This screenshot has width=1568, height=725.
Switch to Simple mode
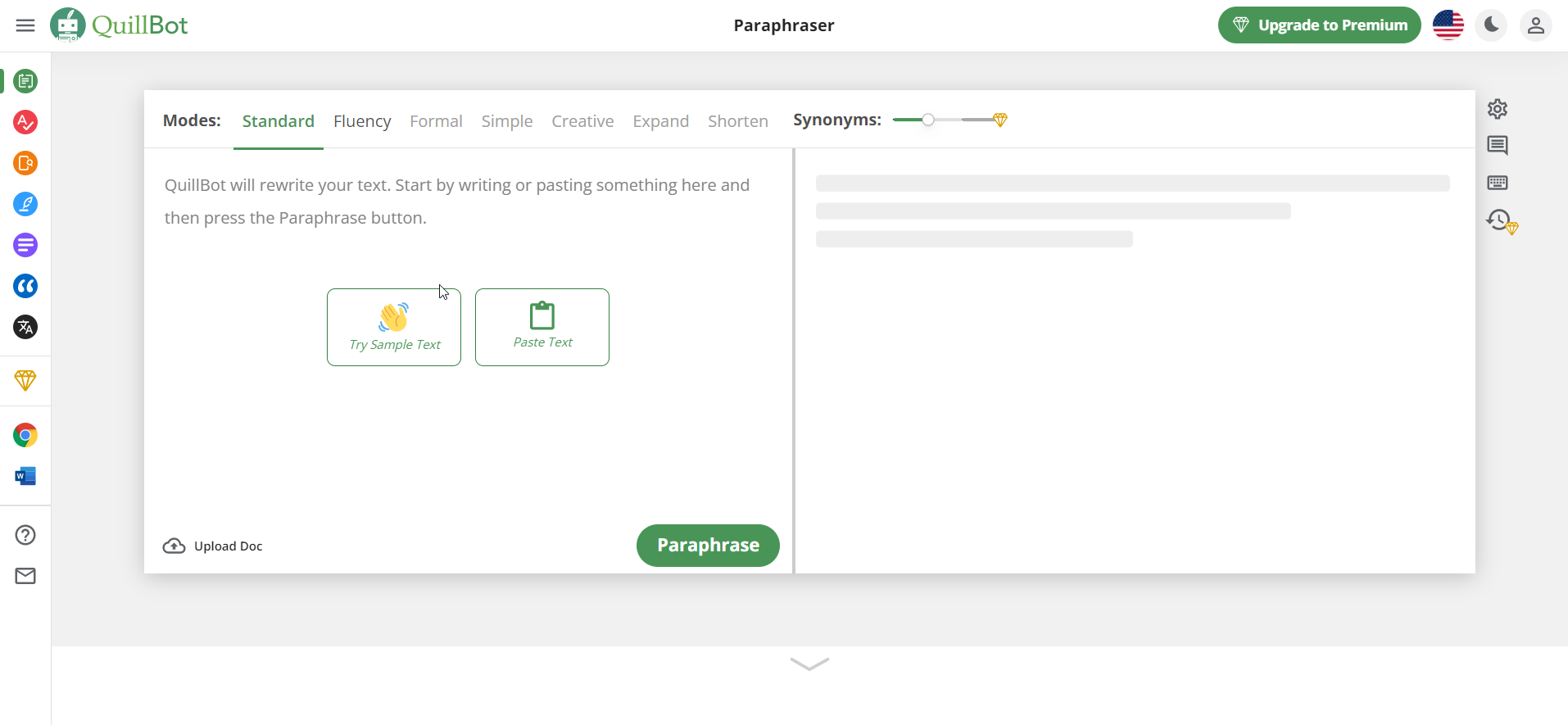pyautogui.click(x=507, y=121)
